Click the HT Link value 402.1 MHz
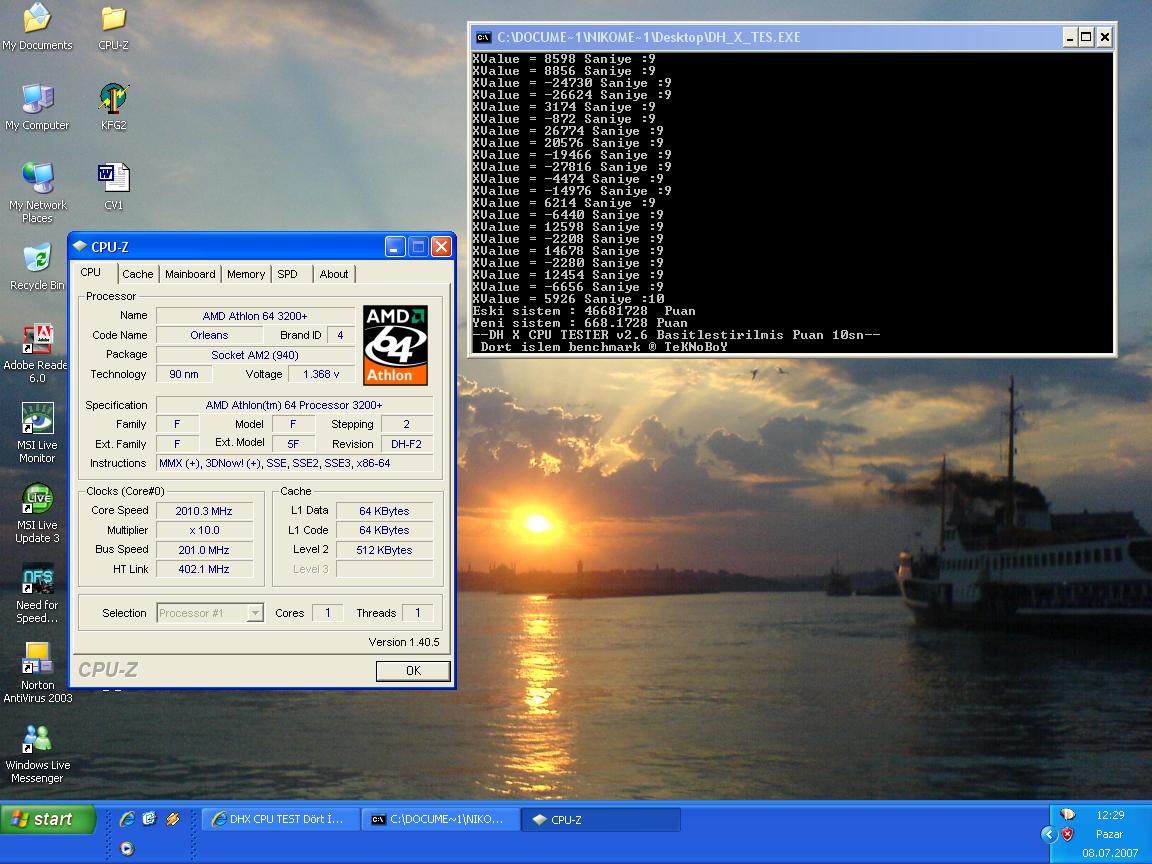 pyautogui.click(x=204, y=569)
